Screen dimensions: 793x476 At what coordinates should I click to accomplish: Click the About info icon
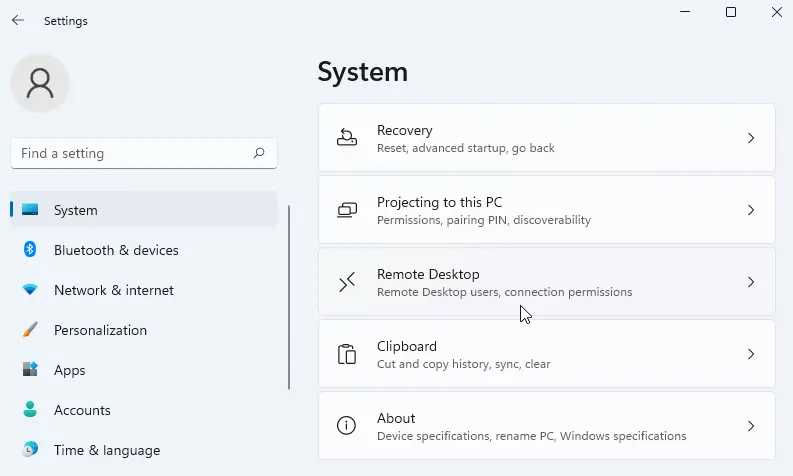pos(346,425)
